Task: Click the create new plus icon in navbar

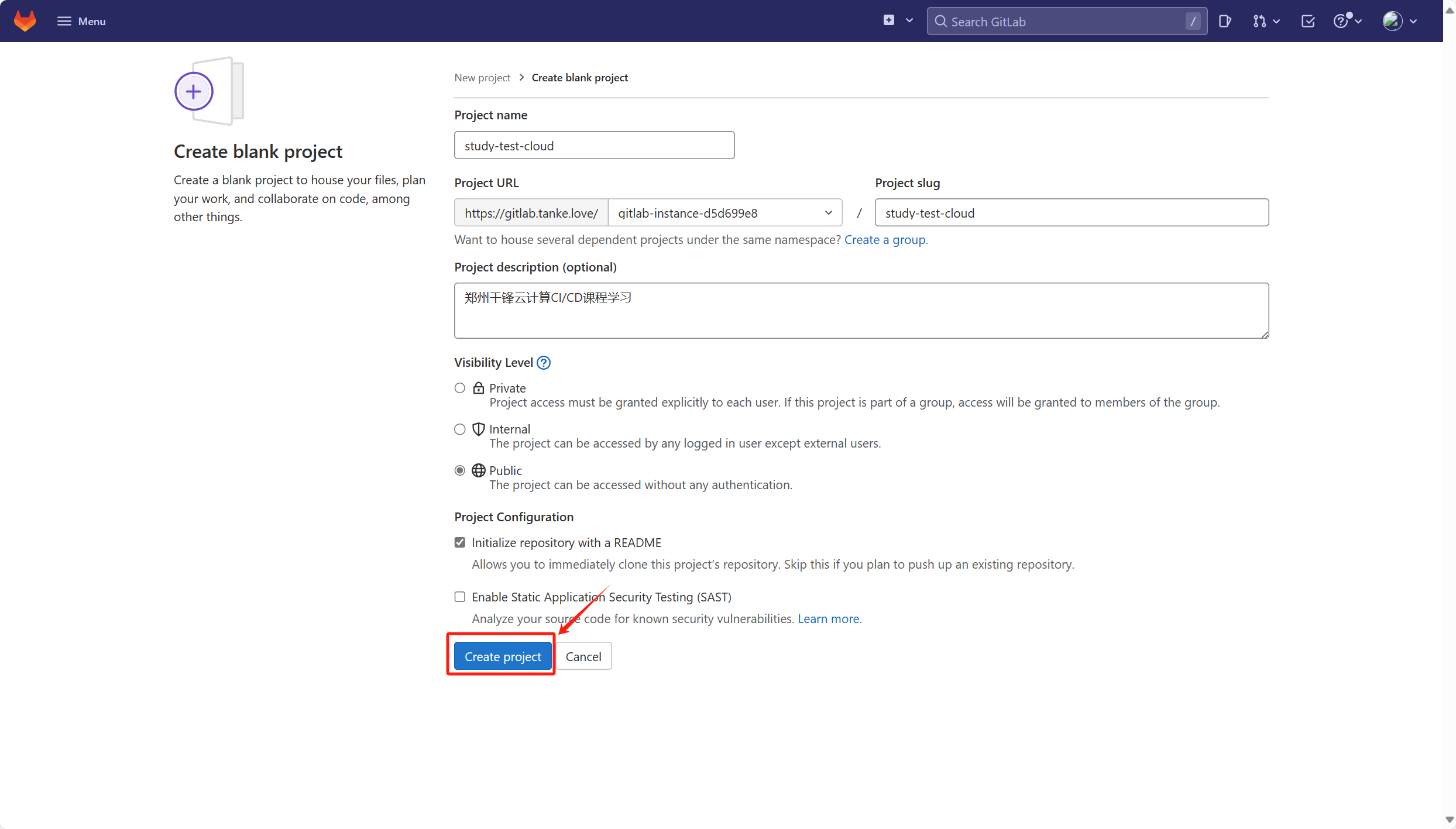Action: (x=889, y=20)
